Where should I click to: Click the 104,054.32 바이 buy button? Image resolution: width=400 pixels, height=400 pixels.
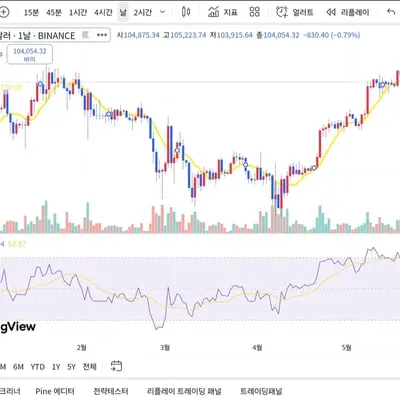coord(30,55)
